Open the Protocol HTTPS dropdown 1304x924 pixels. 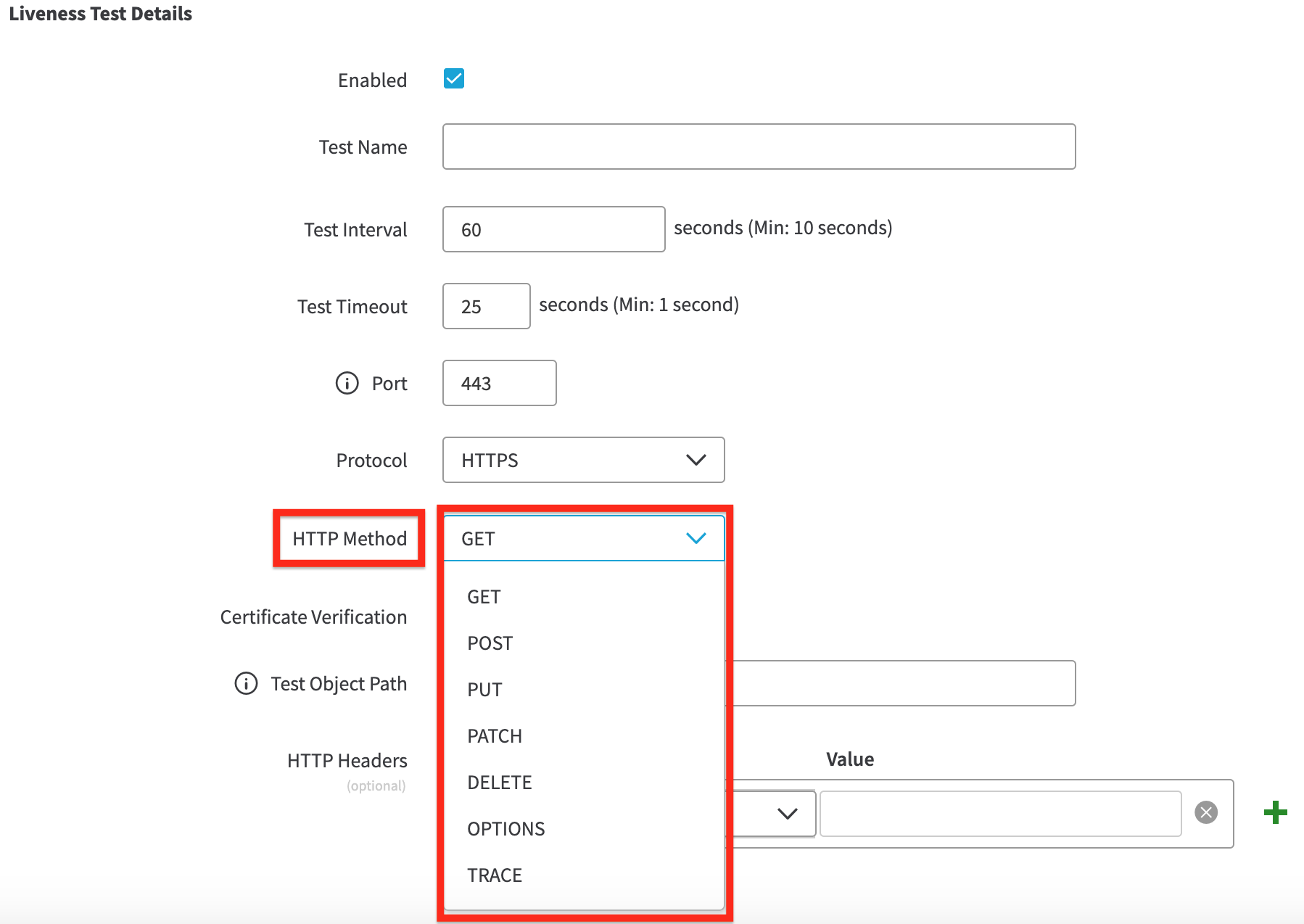(x=583, y=460)
